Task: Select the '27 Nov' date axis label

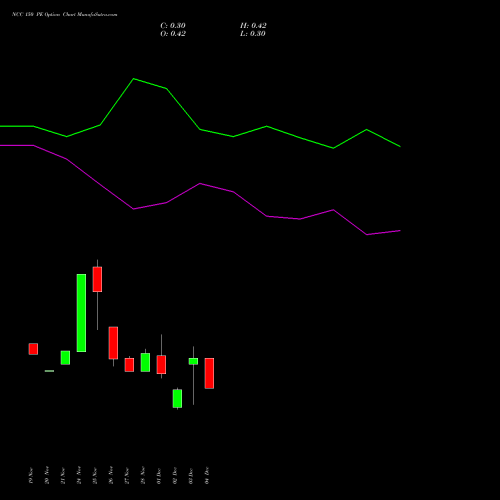Action: [x=127, y=476]
